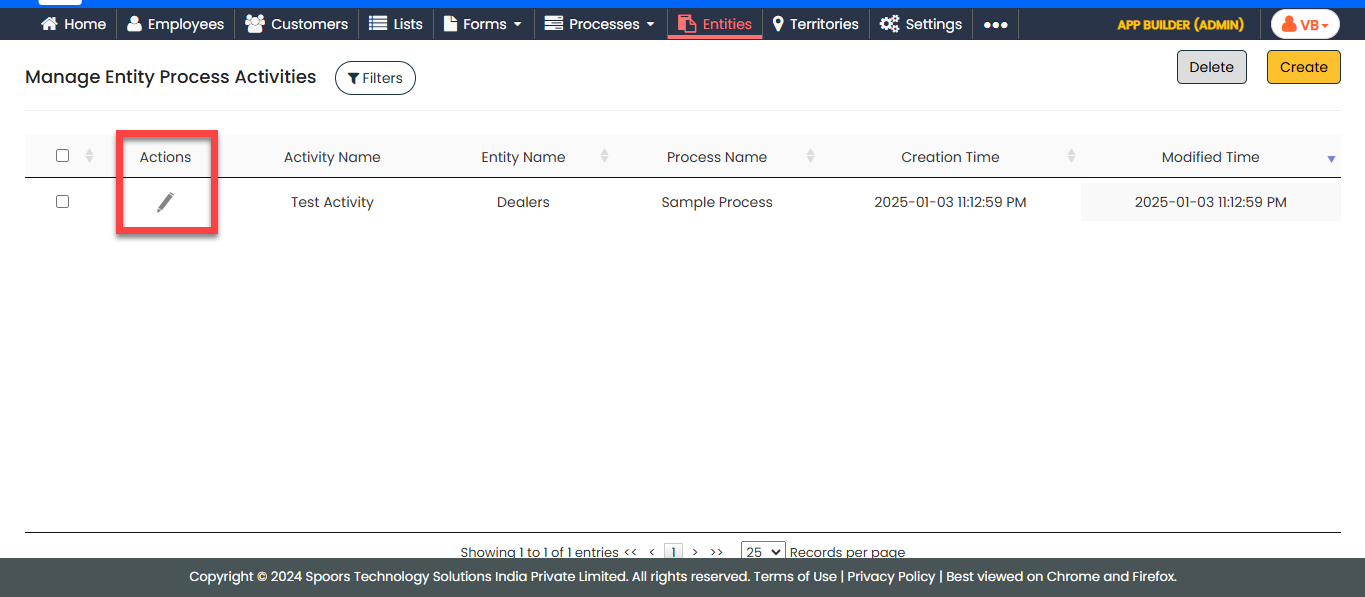Jump to last page with double arrows
Viewport: 1365px width, 597px height.
coord(716,552)
